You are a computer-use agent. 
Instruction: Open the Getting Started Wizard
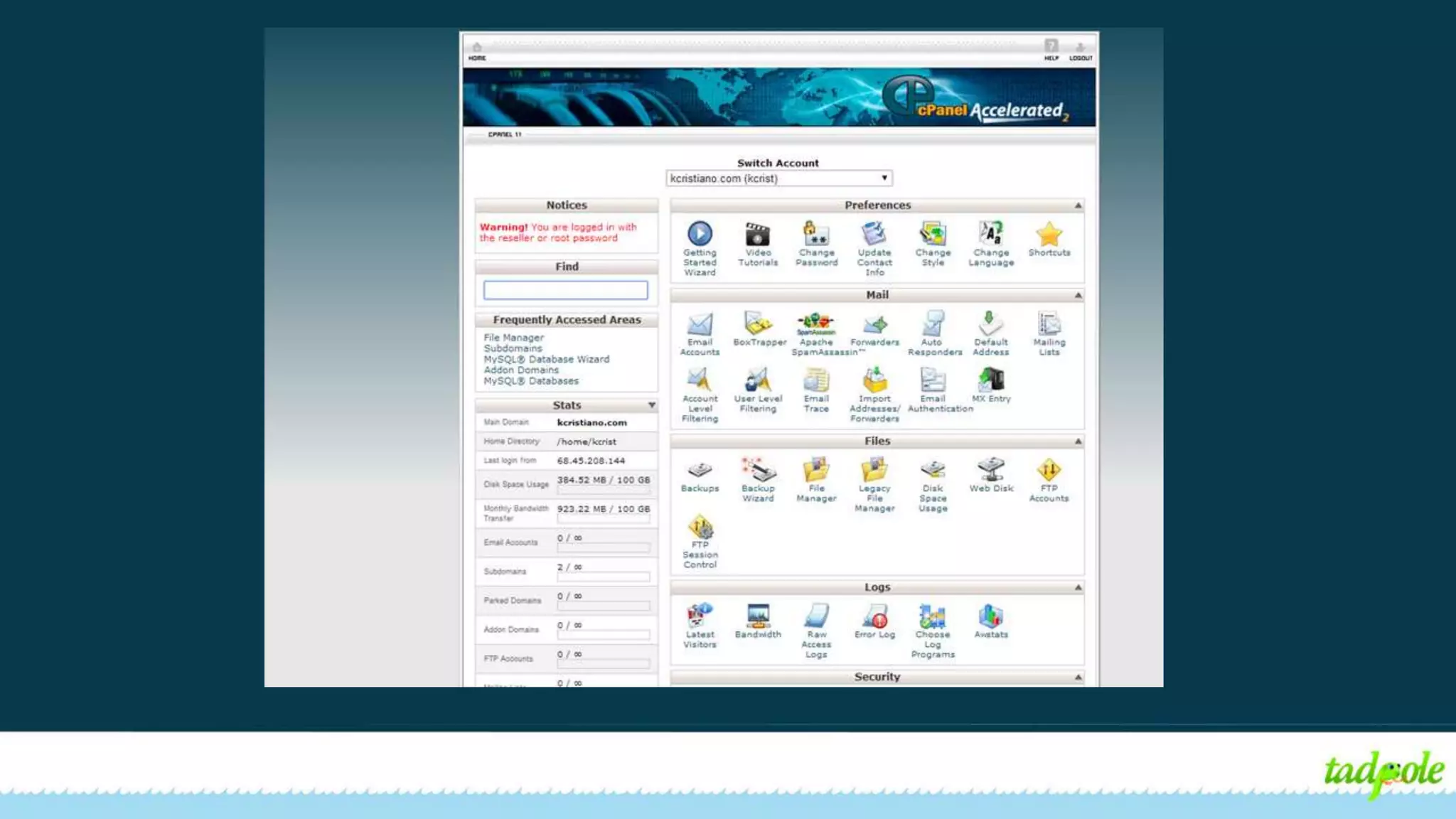pyautogui.click(x=700, y=235)
